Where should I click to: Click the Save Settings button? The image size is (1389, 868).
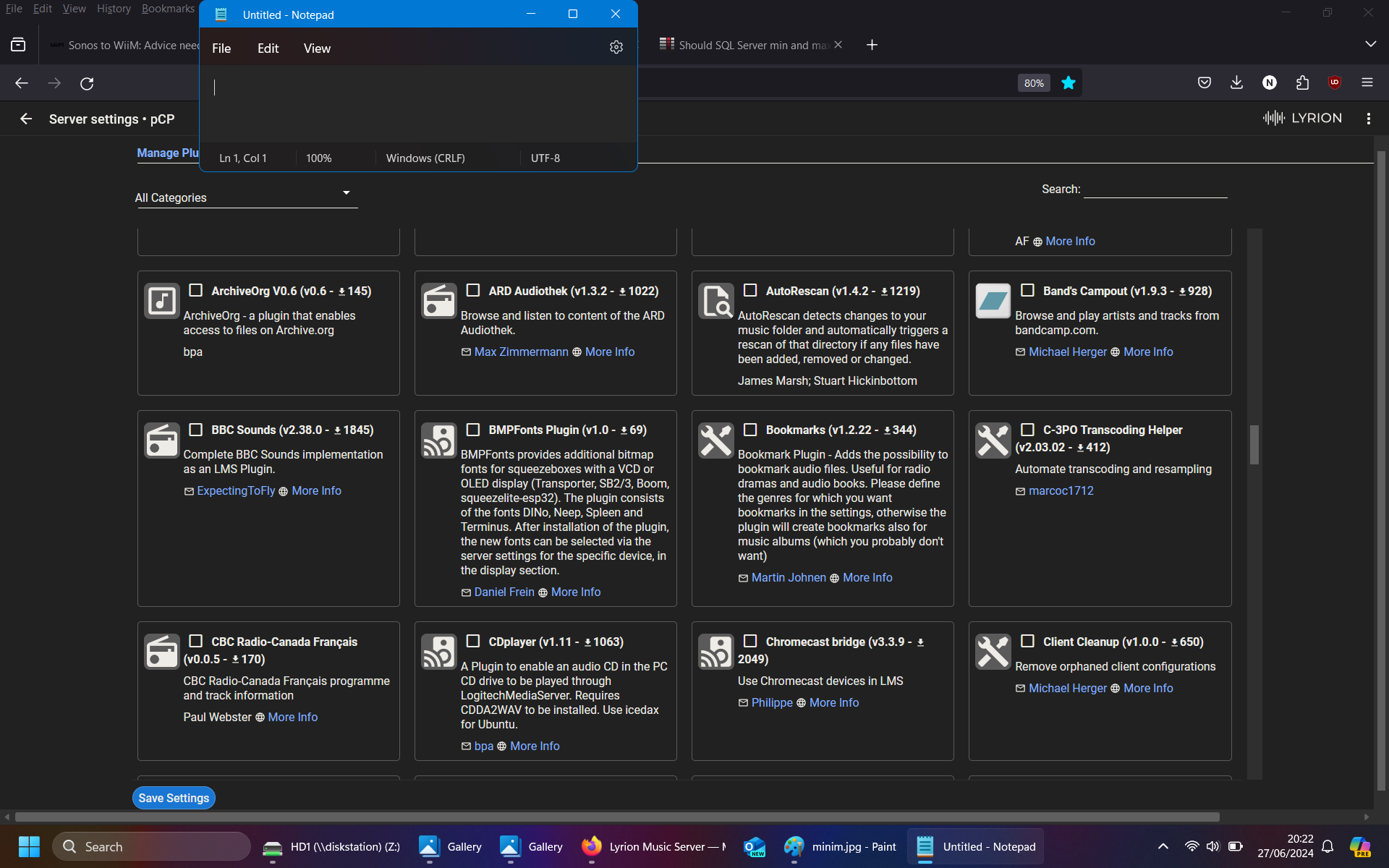tap(174, 798)
